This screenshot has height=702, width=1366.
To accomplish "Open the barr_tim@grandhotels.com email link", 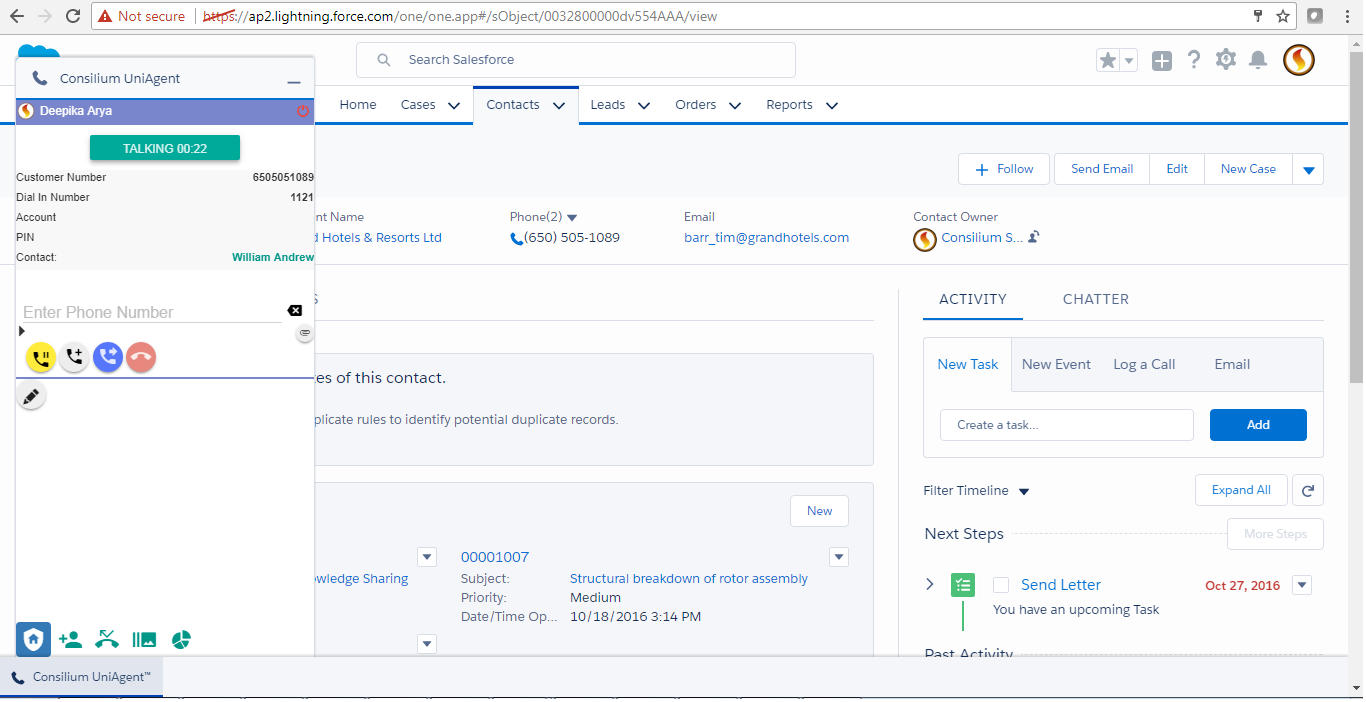I will pos(766,238).
